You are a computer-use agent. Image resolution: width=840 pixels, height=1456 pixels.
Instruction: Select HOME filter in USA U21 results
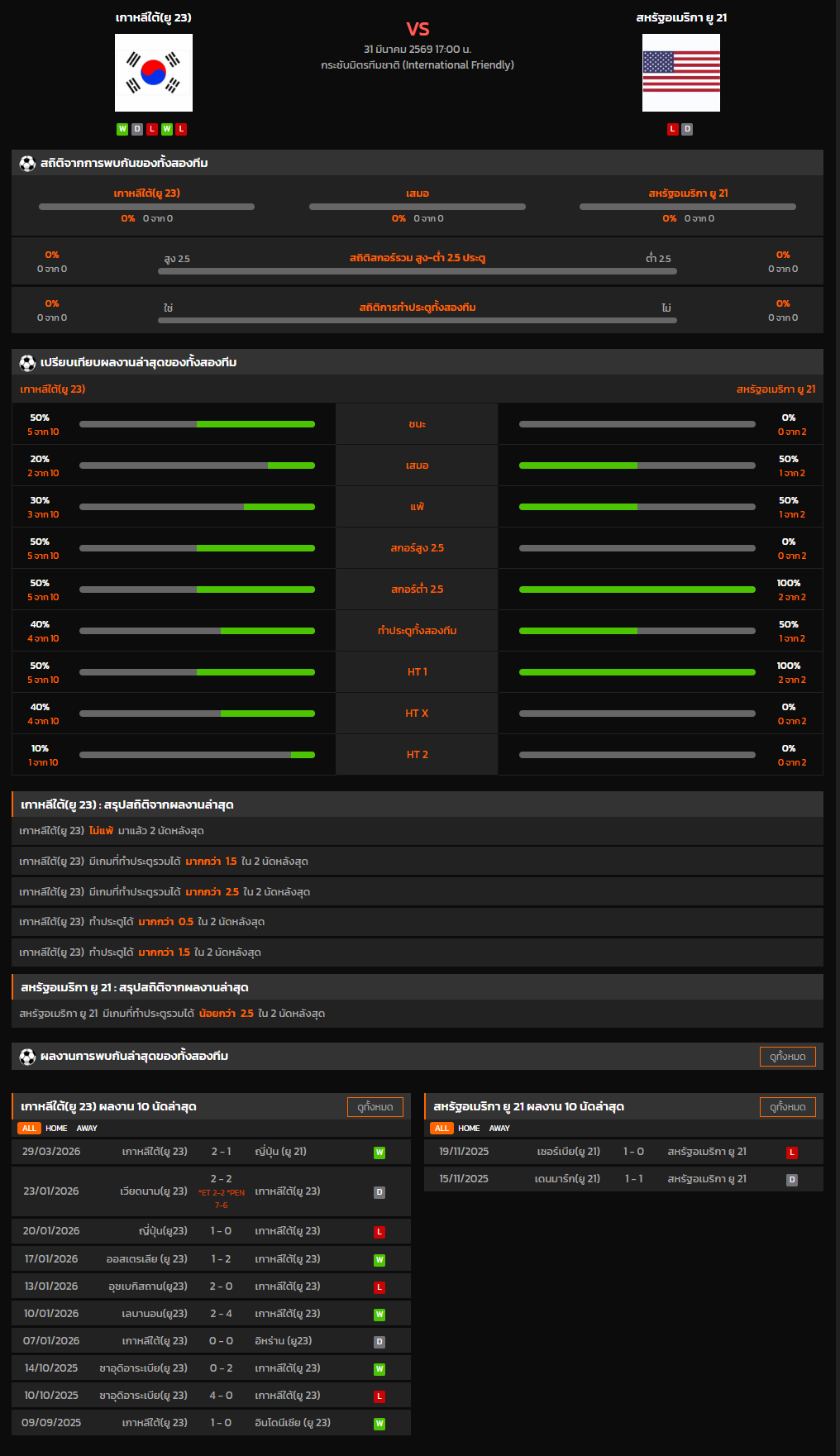pos(469,1129)
